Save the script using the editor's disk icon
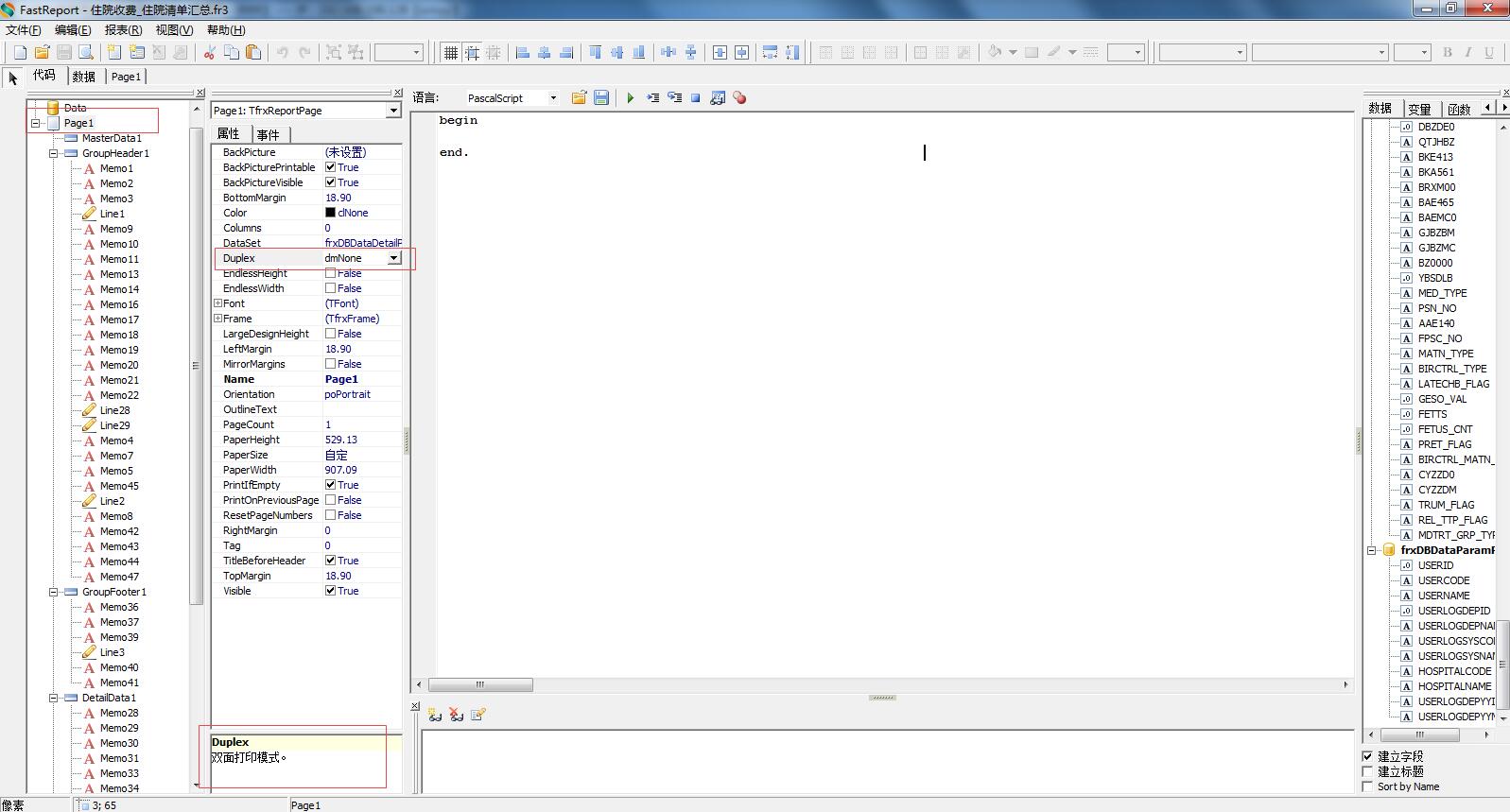The width and height of the screenshot is (1510, 812). coord(601,98)
